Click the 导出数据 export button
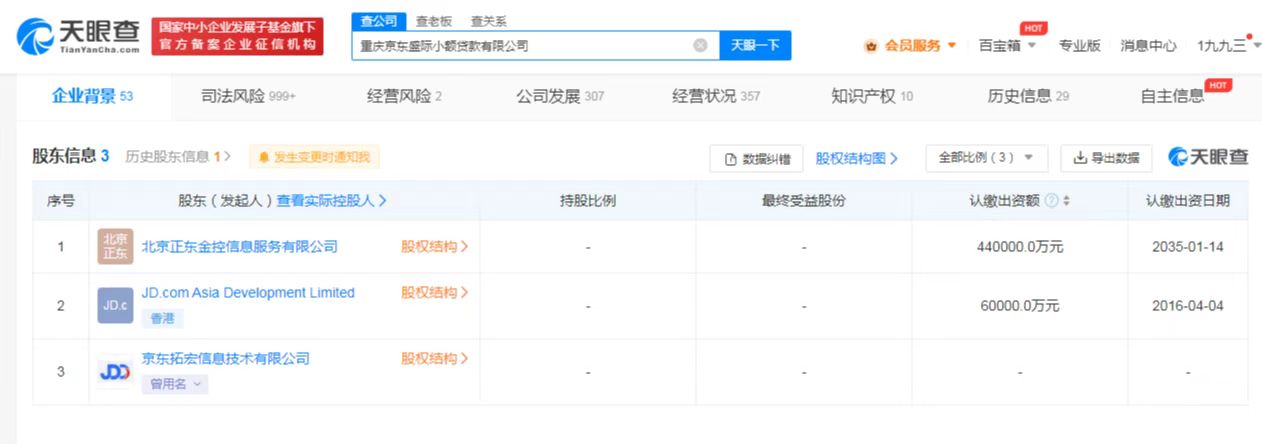 [x=1106, y=158]
